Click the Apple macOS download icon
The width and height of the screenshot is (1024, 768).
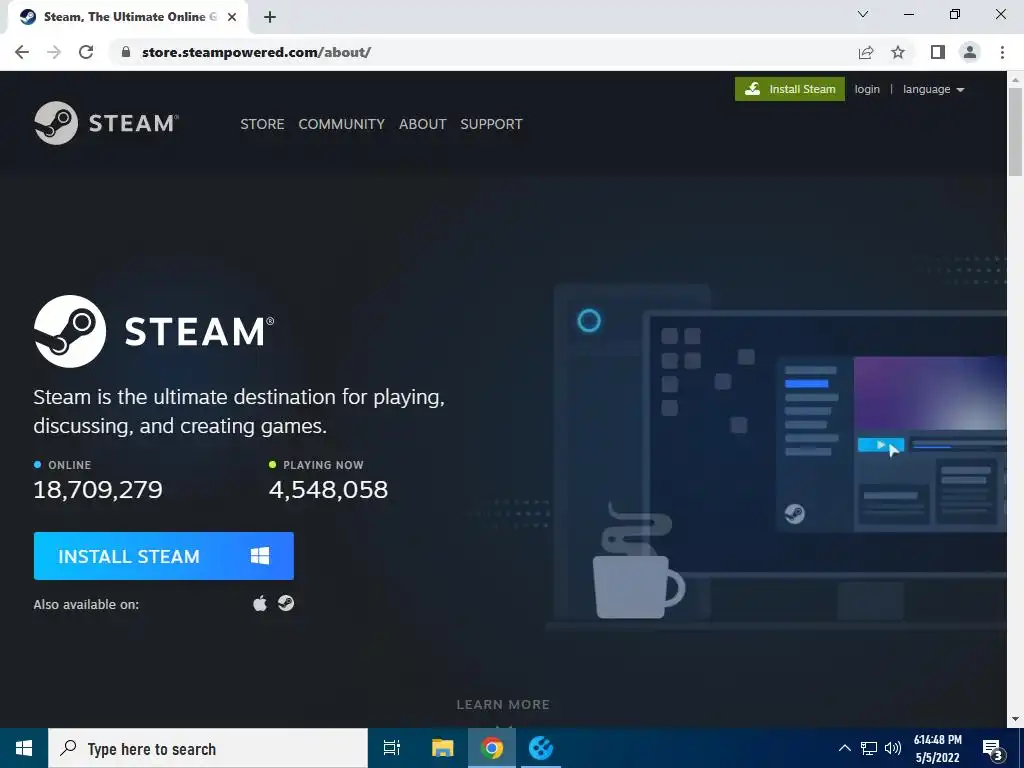(260, 603)
